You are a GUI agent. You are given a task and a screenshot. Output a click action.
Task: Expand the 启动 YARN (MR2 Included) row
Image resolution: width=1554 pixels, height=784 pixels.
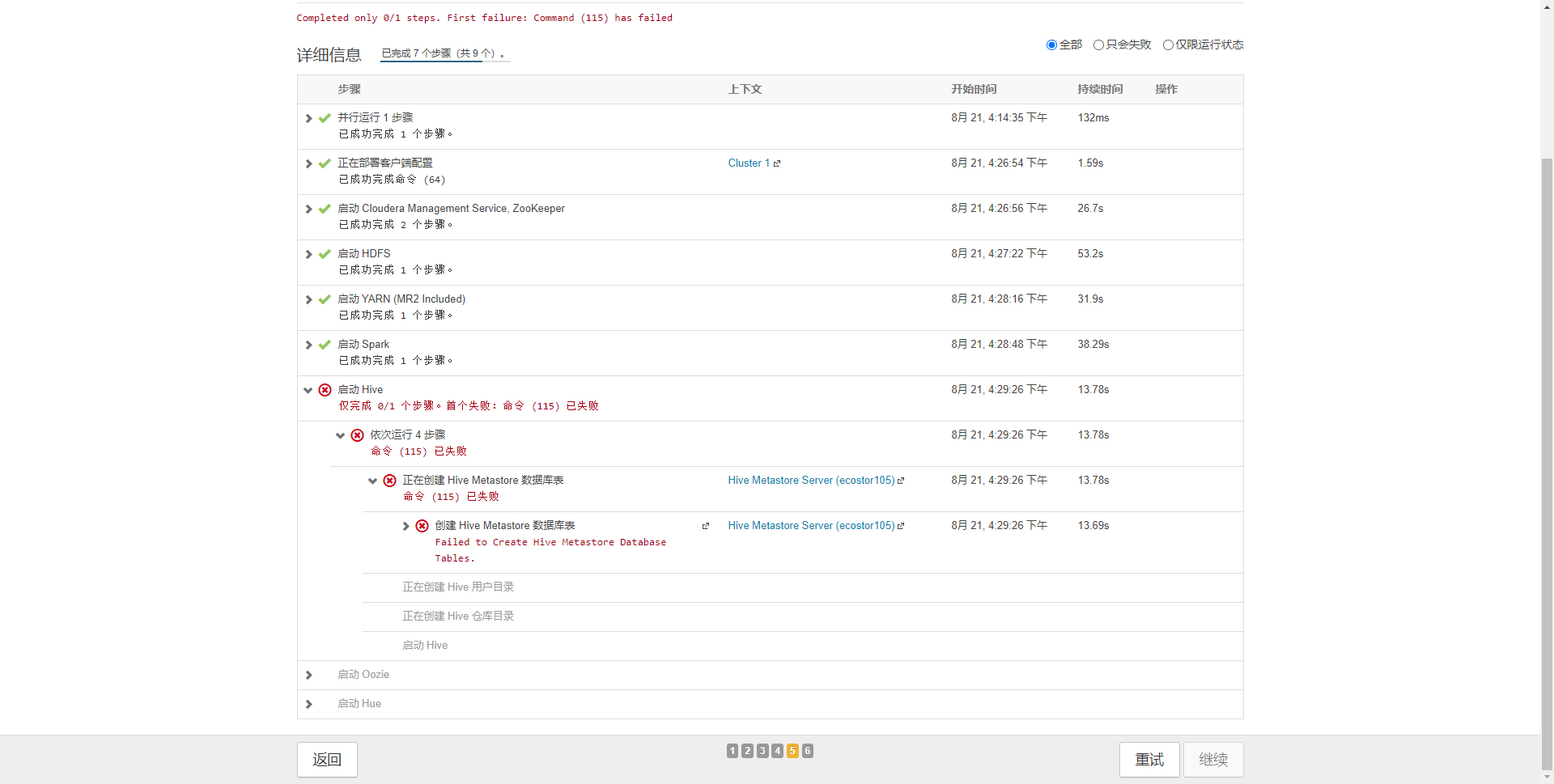(308, 299)
